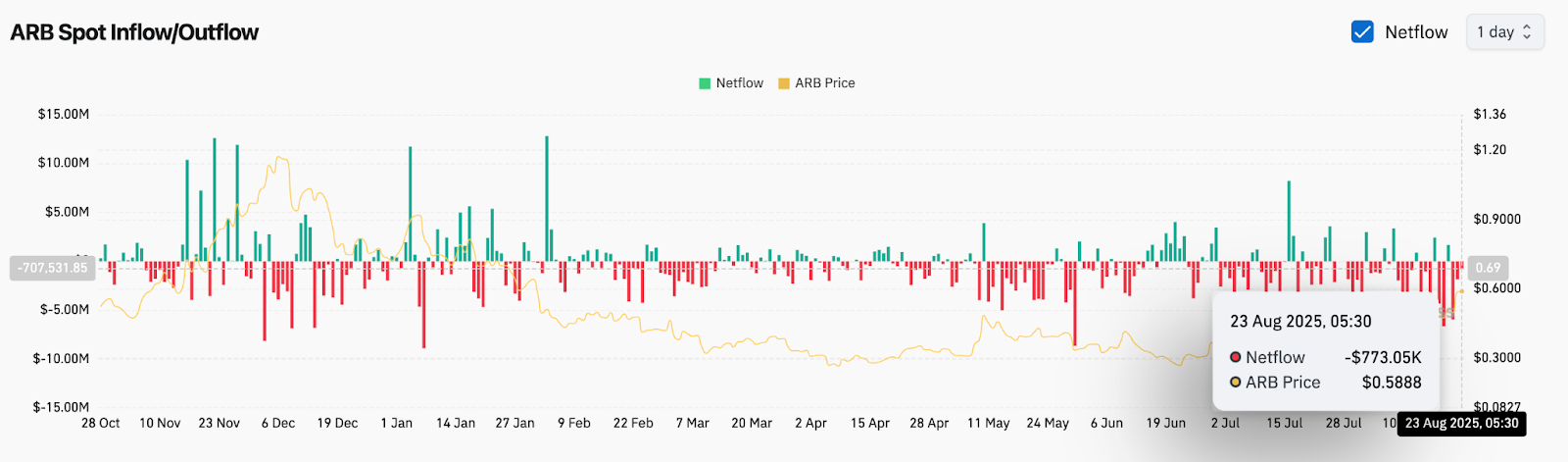Click the yellow ARB Price dot in tooltip

coord(1236,383)
